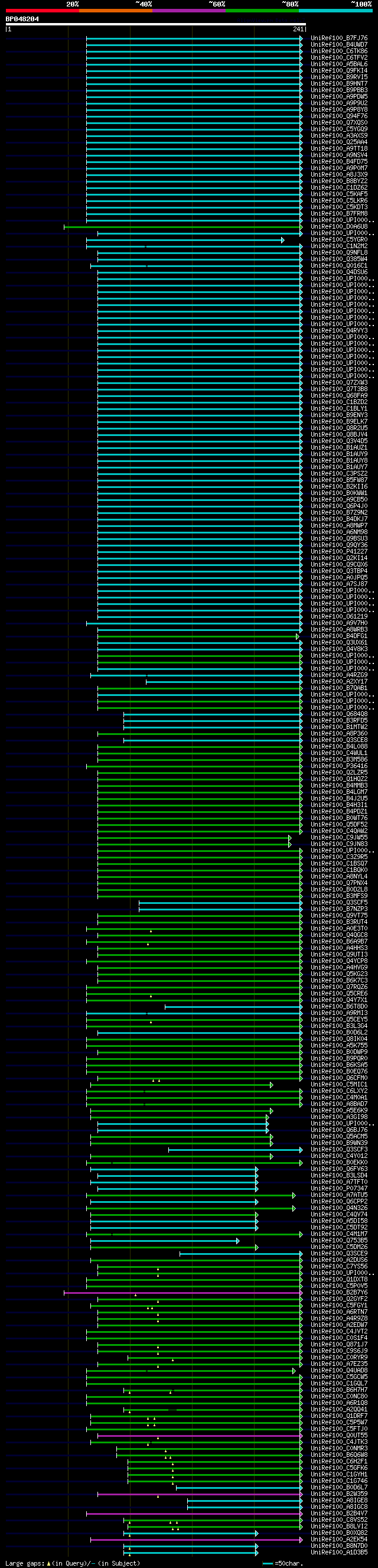The height and width of the screenshot is (1568, 378).
Task: Click the UniRef100_Q3UX61 entry
Action: point(339,642)
